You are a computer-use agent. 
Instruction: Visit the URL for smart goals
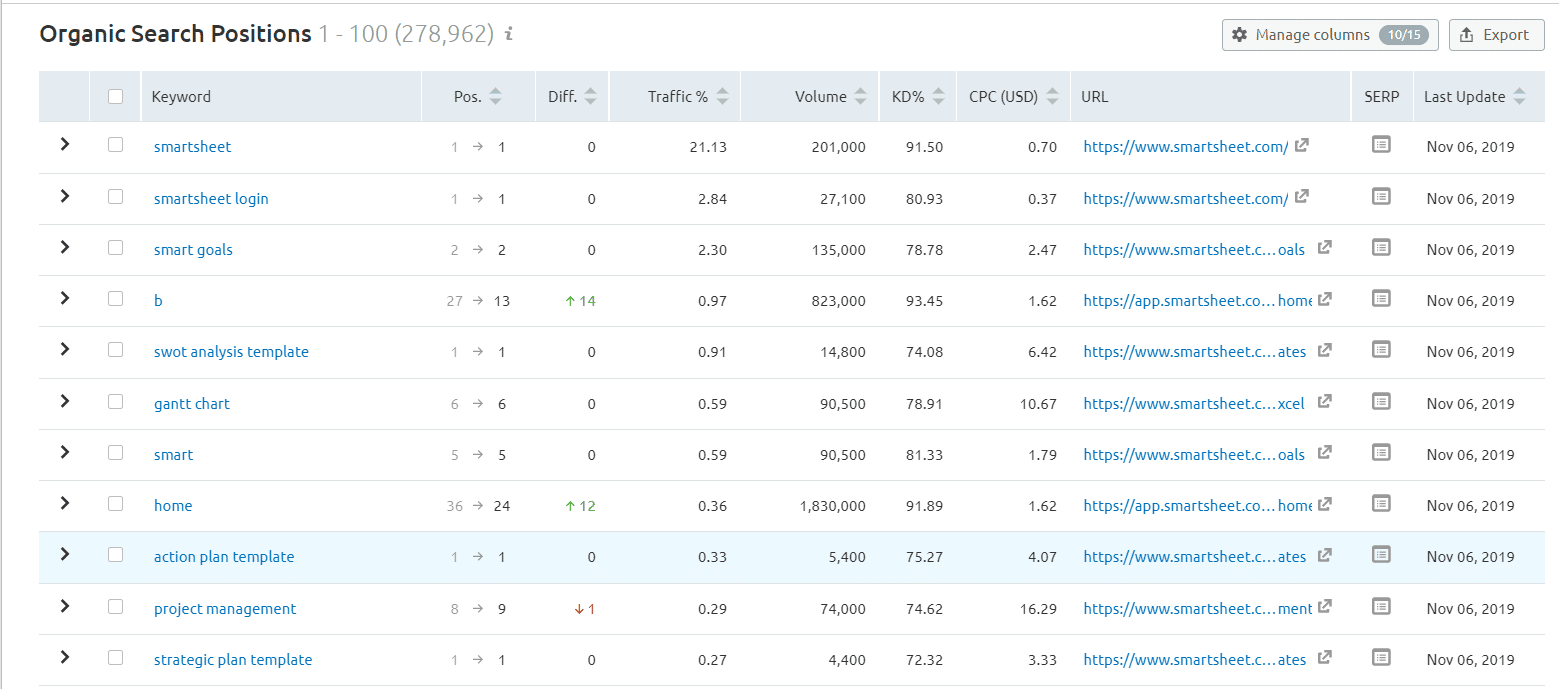1194,250
